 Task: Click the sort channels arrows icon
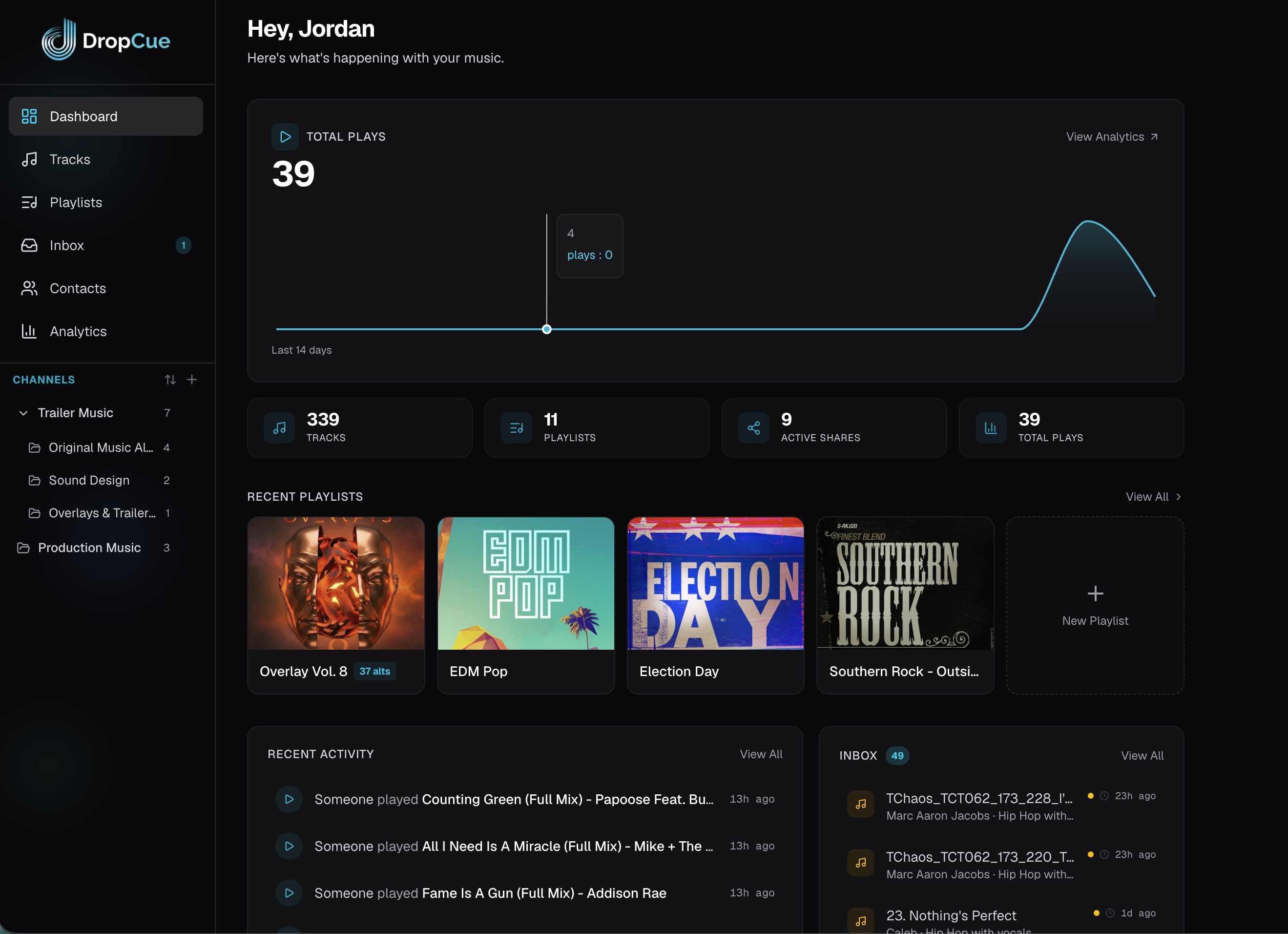tap(170, 380)
